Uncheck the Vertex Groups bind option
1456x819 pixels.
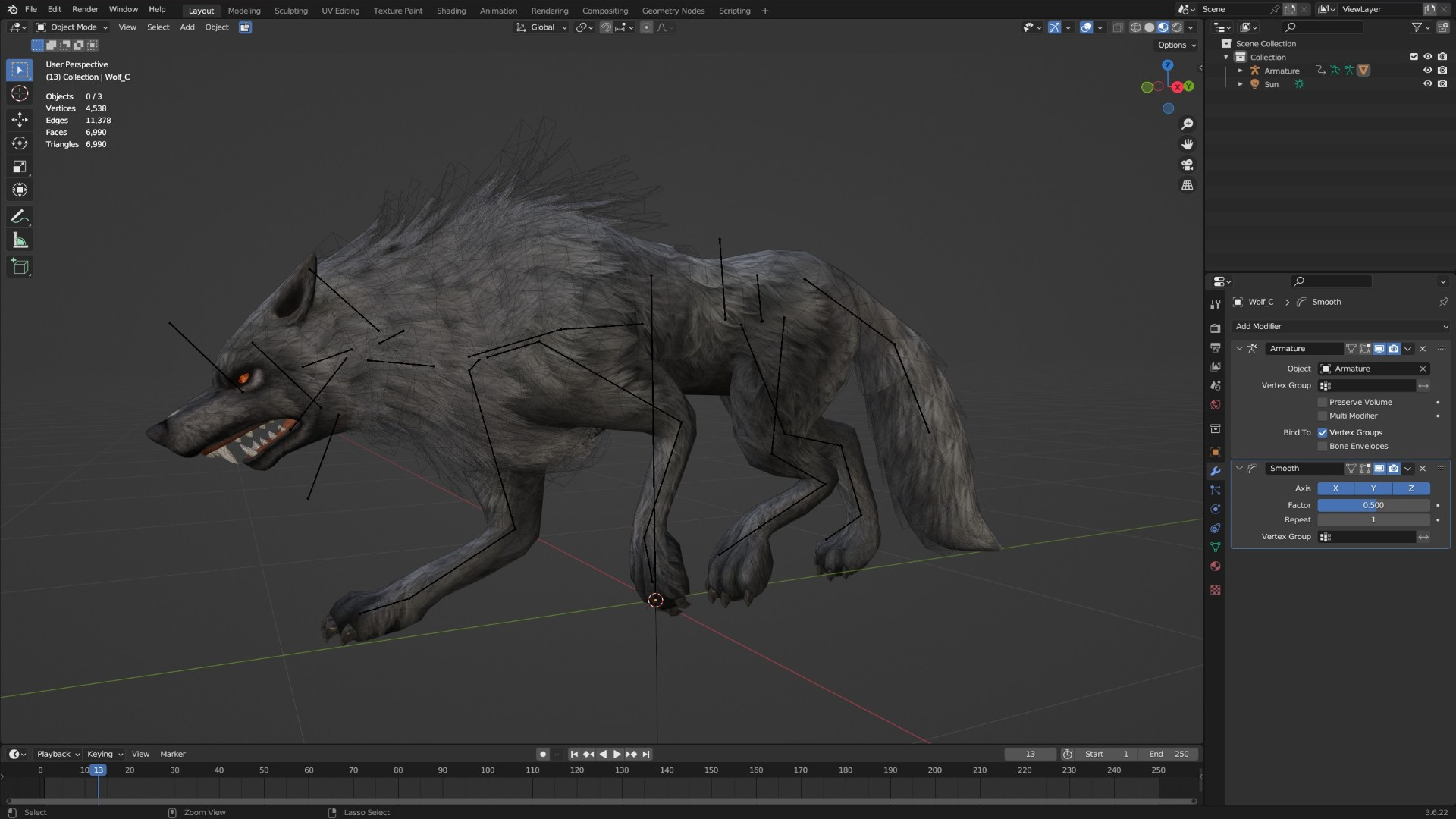pyautogui.click(x=1323, y=433)
